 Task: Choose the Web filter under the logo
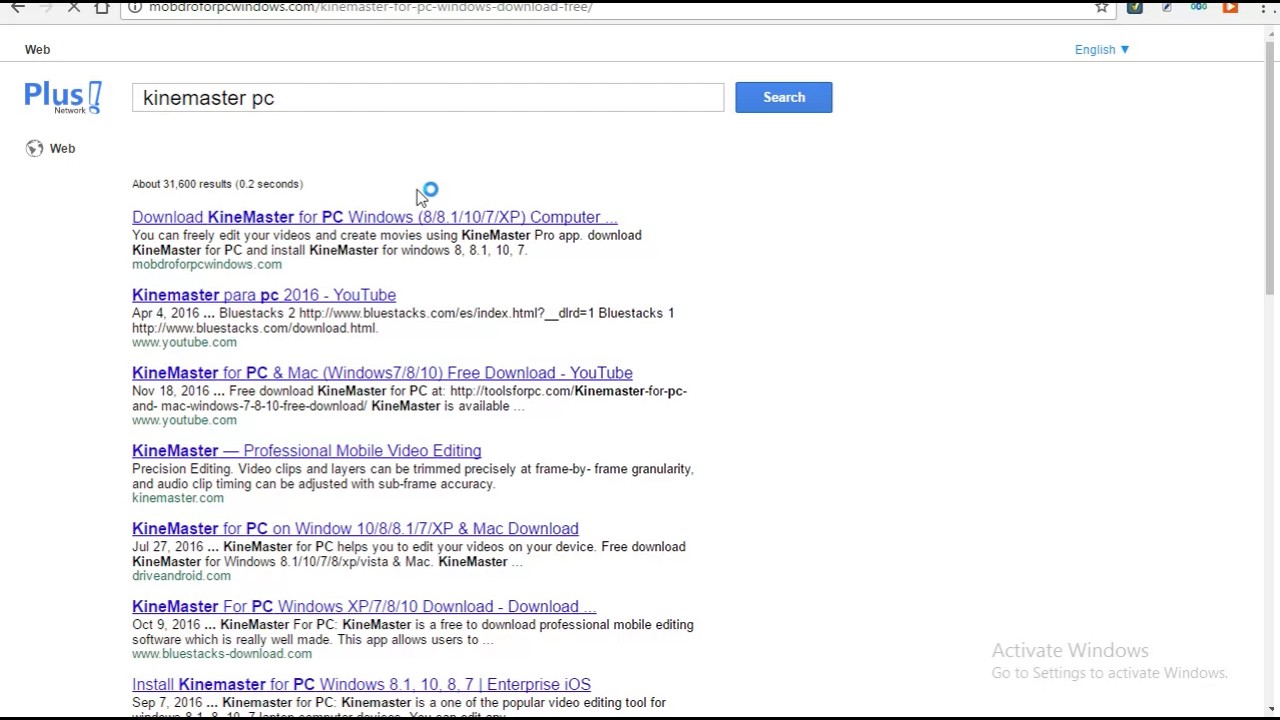(62, 148)
